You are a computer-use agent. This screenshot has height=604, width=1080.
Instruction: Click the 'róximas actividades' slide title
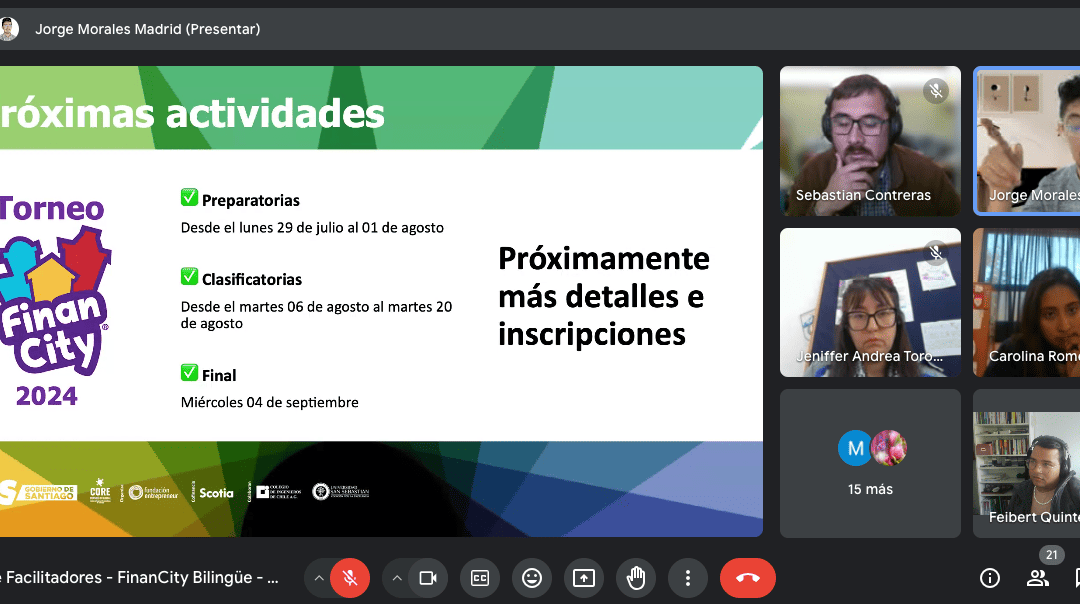(x=192, y=114)
